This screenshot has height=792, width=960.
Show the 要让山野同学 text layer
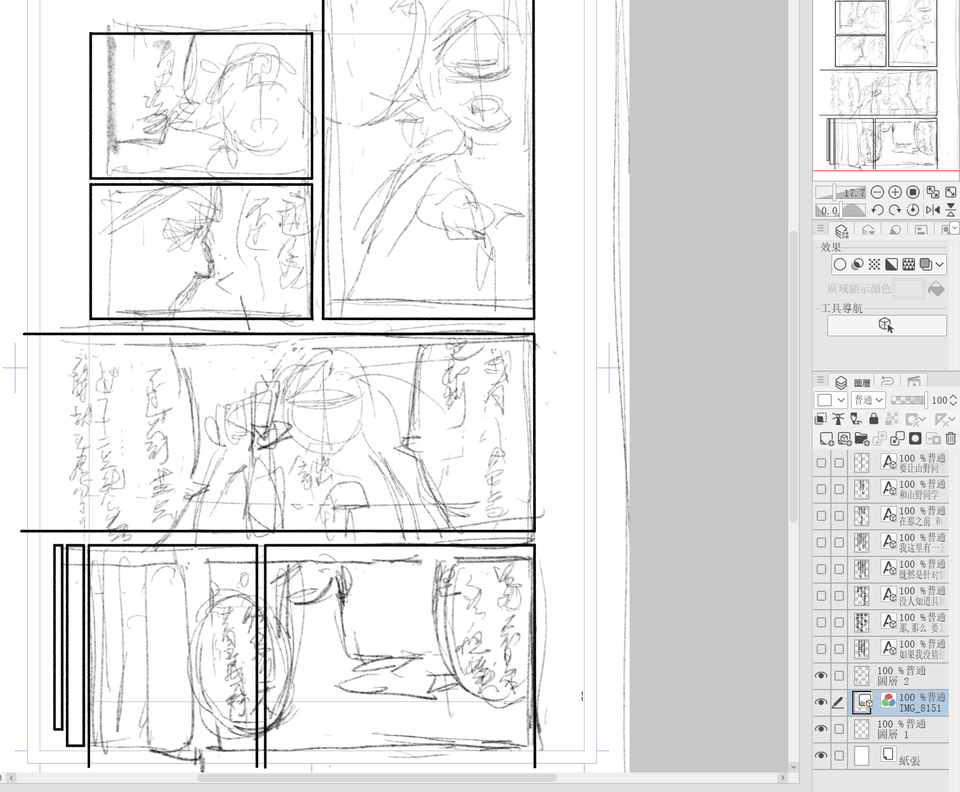(821, 463)
